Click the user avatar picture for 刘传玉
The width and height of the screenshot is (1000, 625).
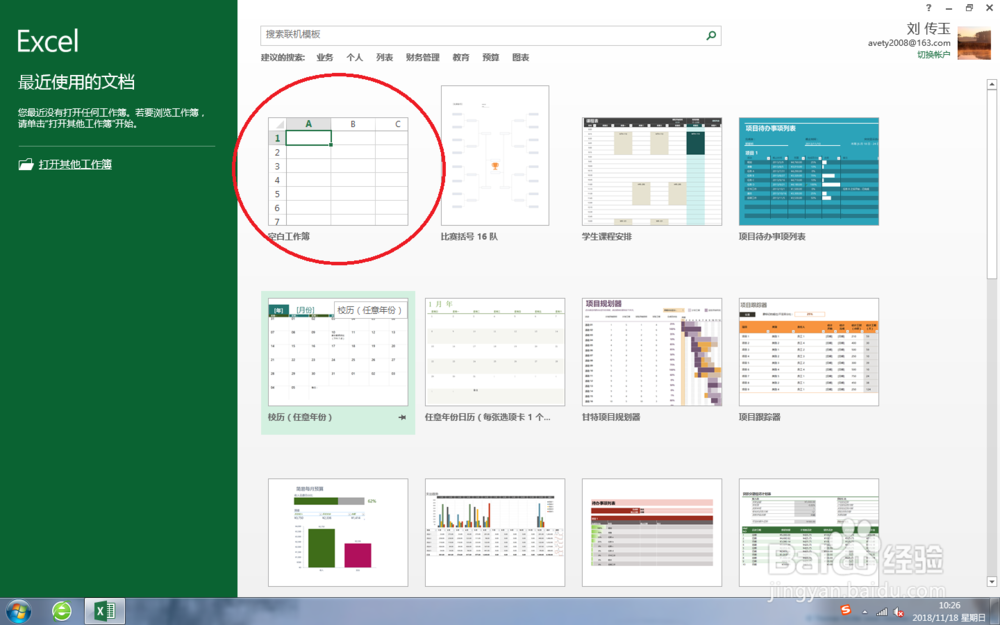[x=975, y=42]
